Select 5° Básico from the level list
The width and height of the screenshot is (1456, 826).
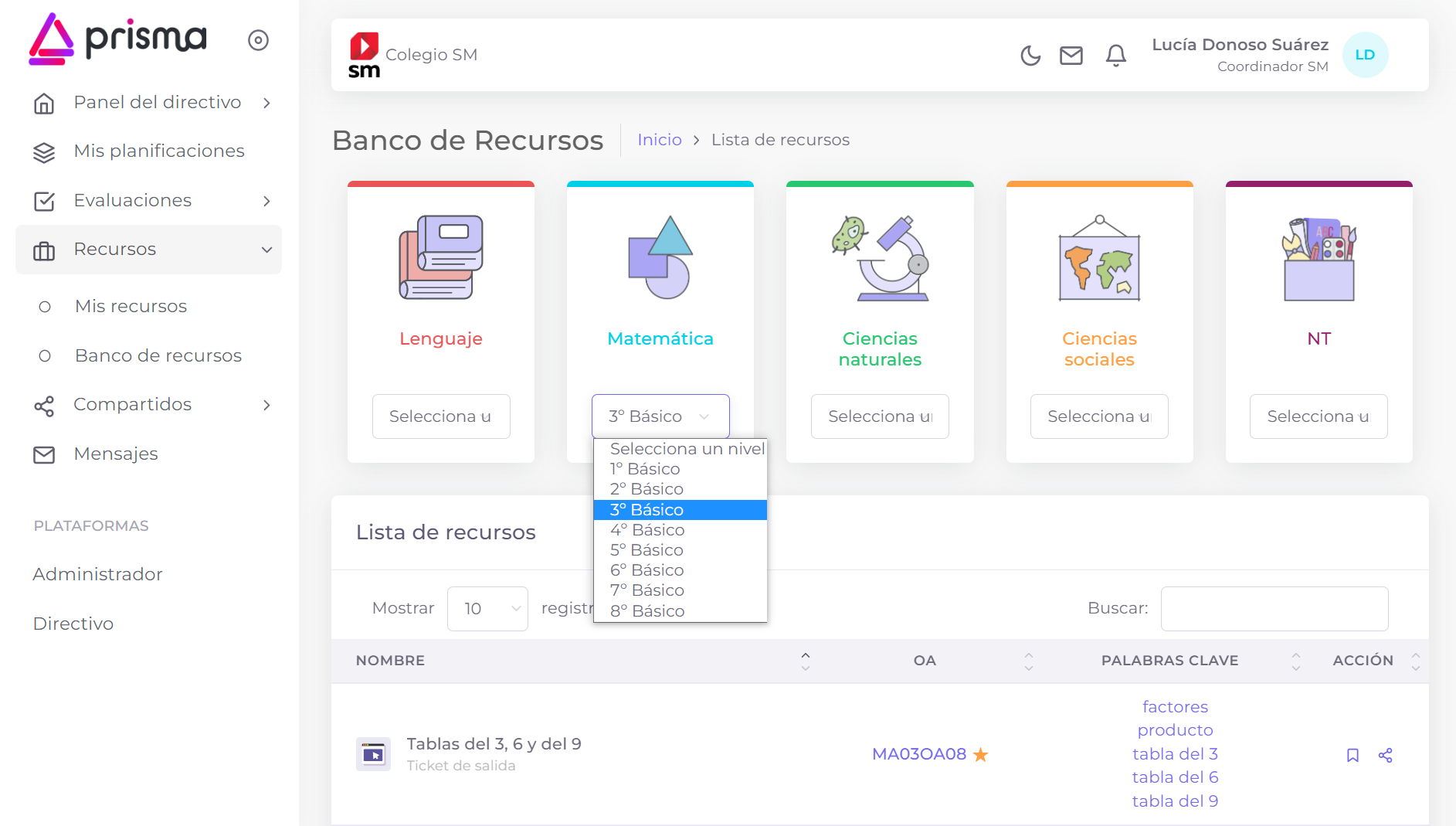[647, 550]
